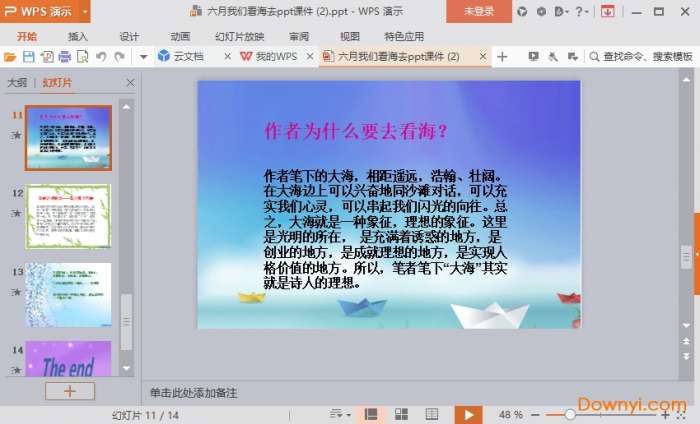
Task: Open the notes display dropdown in status bar
Action: pyautogui.click(x=340, y=414)
